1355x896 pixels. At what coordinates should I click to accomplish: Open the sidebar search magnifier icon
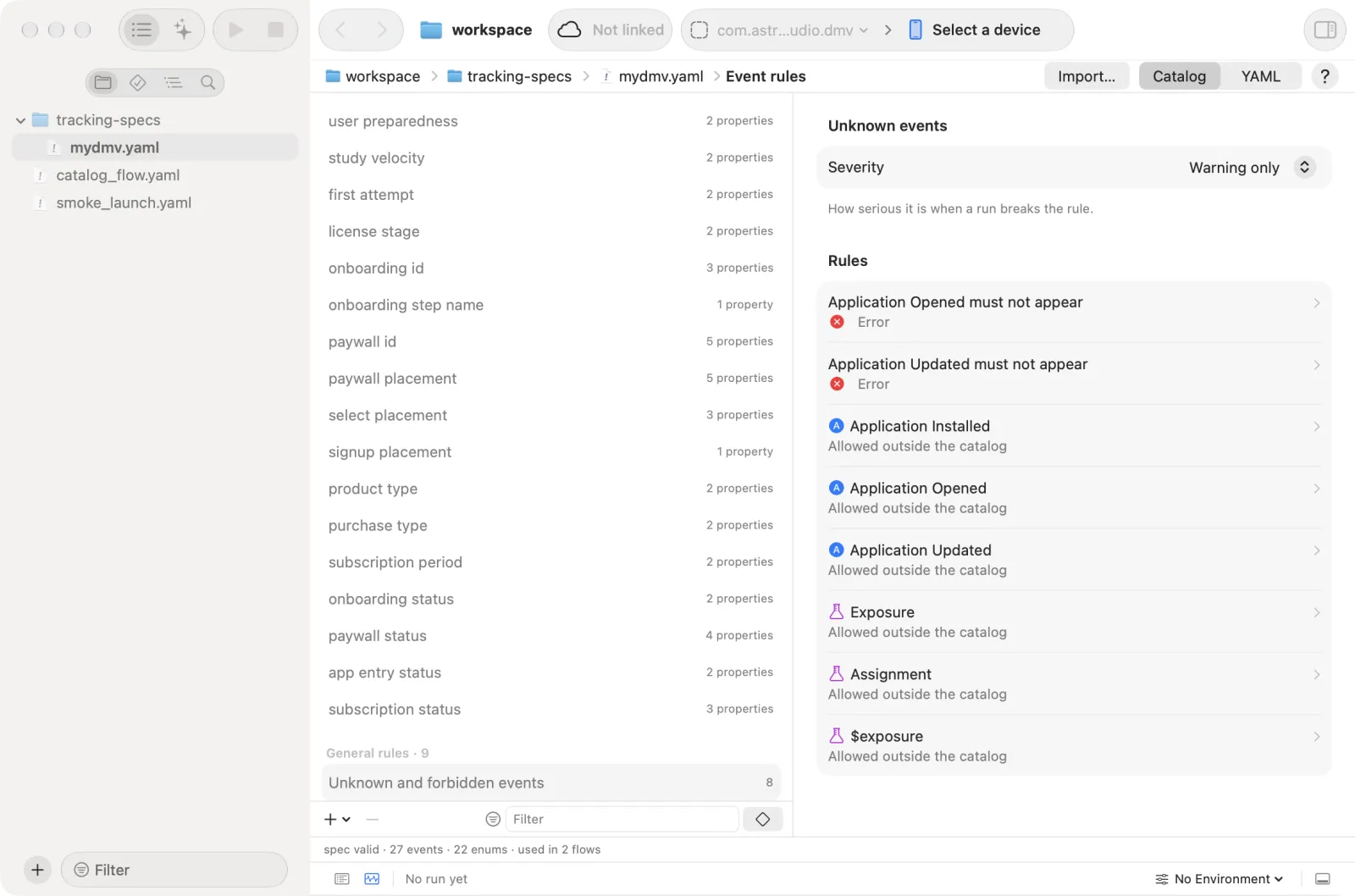pyautogui.click(x=207, y=82)
